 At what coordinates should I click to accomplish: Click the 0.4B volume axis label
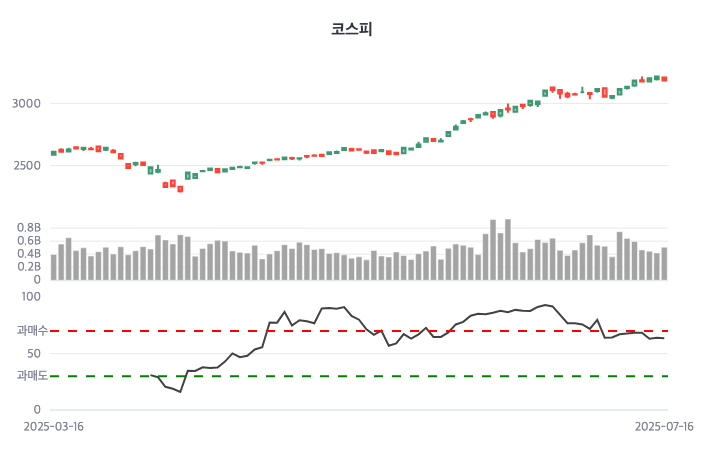(30, 254)
